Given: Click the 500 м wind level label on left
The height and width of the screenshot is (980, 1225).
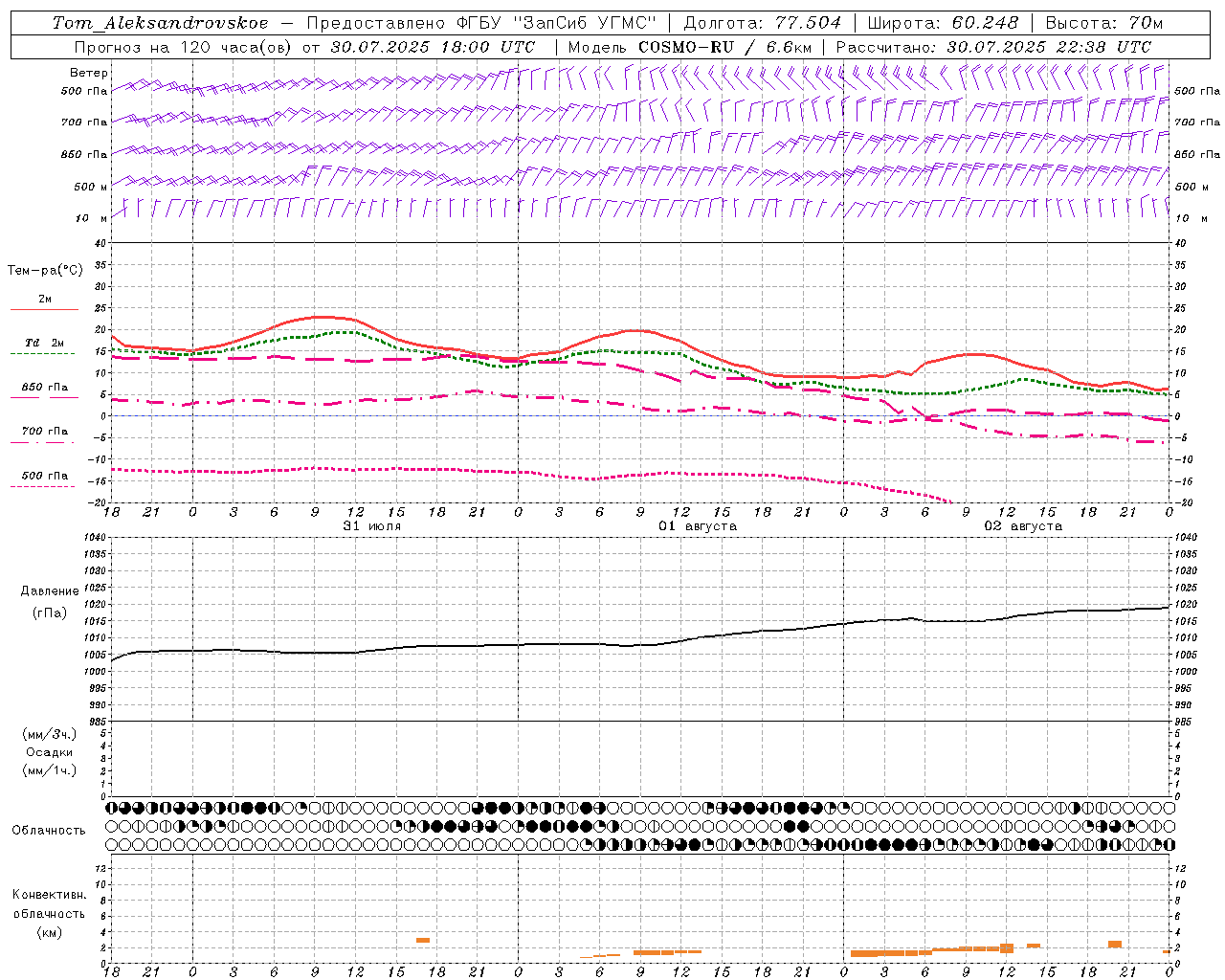Looking at the screenshot, I should click(x=91, y=187).
